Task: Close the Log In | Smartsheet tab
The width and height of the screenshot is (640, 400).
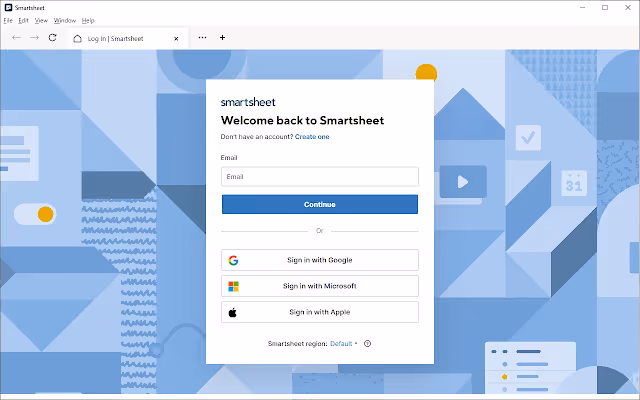Action: 176,38
